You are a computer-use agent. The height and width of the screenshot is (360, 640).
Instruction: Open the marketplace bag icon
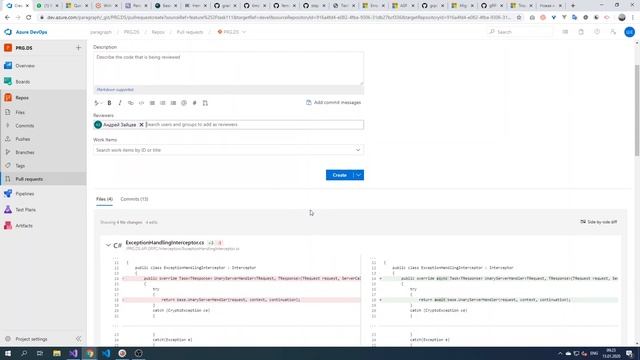[581, 32]
